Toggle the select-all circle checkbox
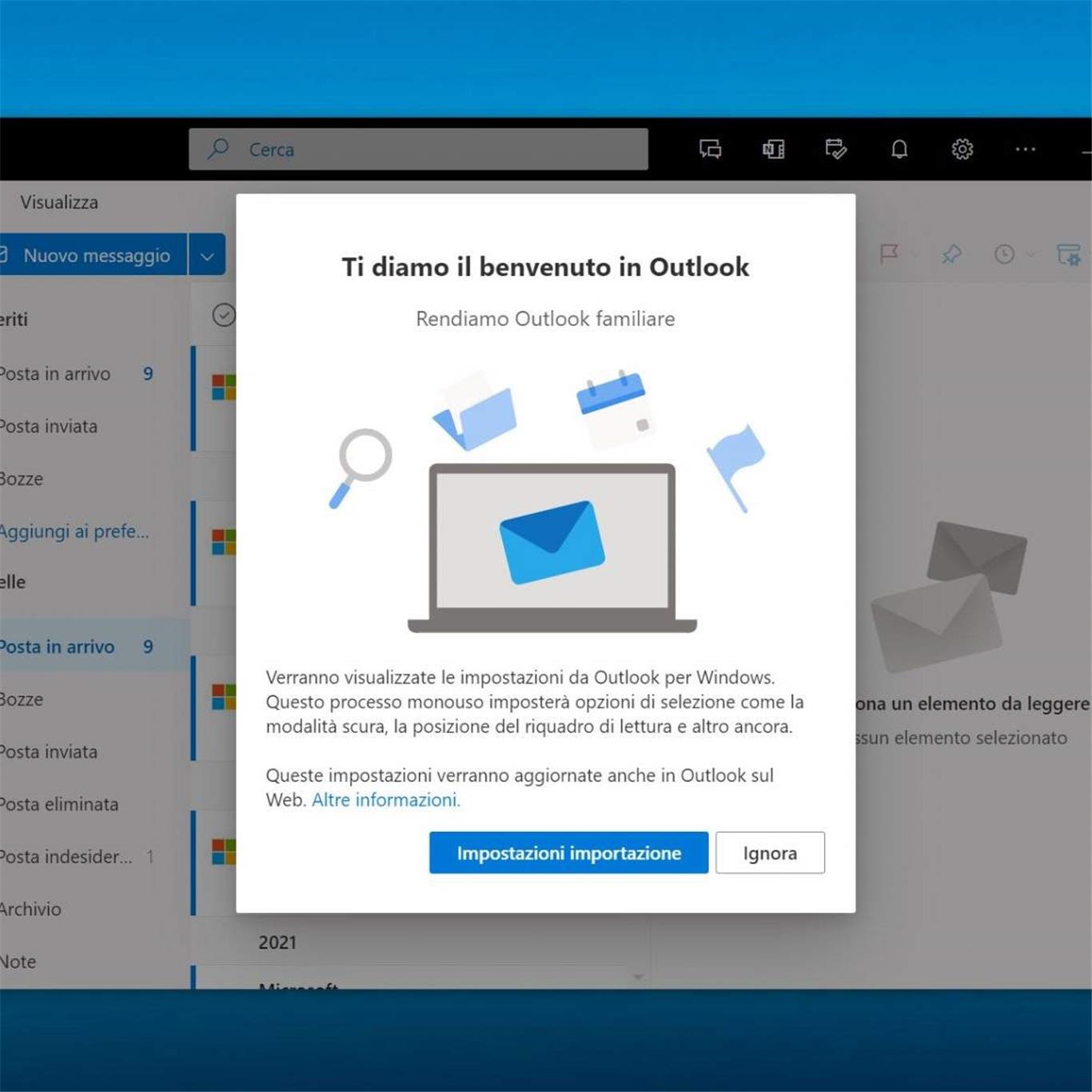This screenshot has width=1092, height=1092. [x=224, y=315]
